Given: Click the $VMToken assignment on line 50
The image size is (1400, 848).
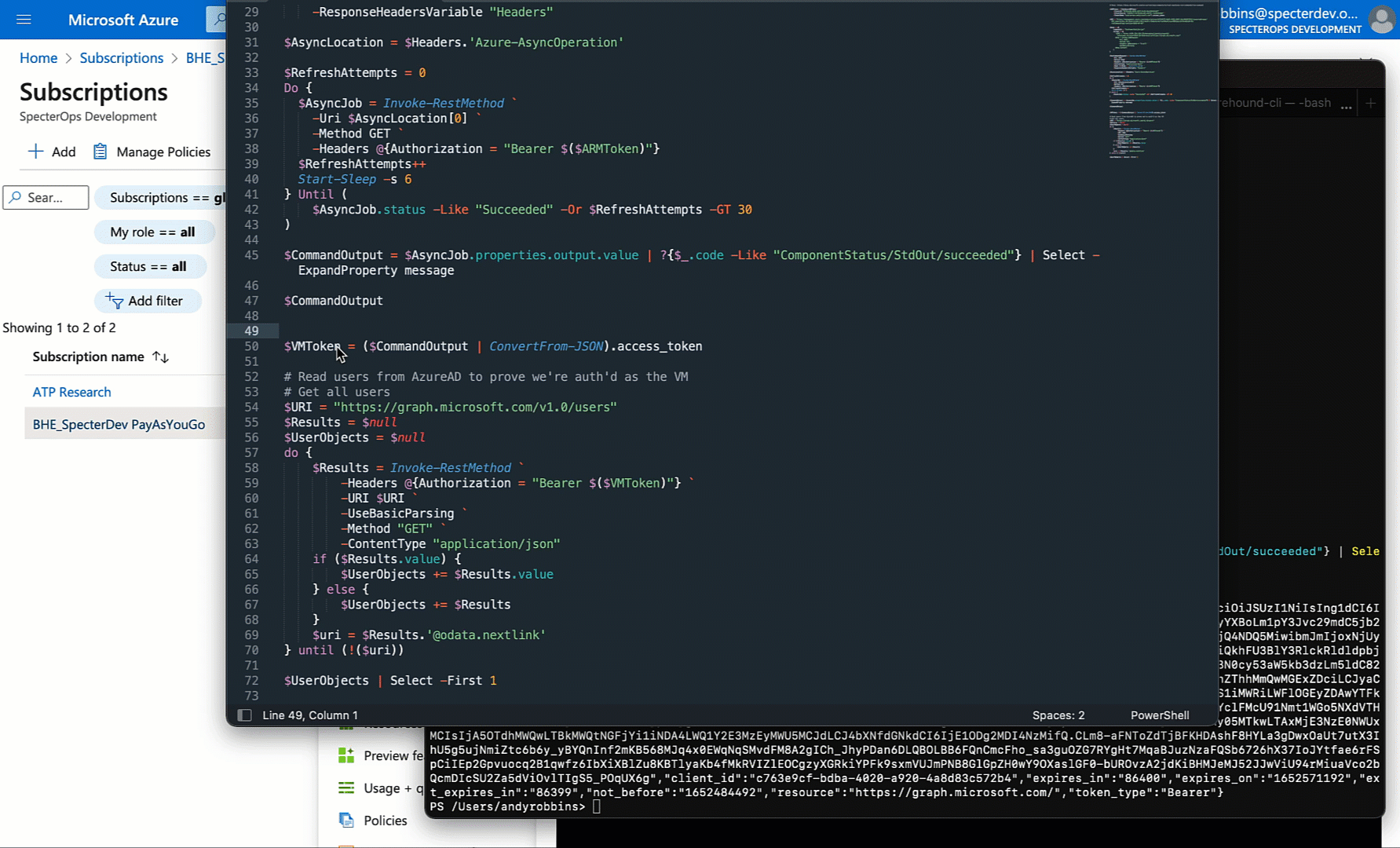Looking at the screenshot, I should click(493, 346).
